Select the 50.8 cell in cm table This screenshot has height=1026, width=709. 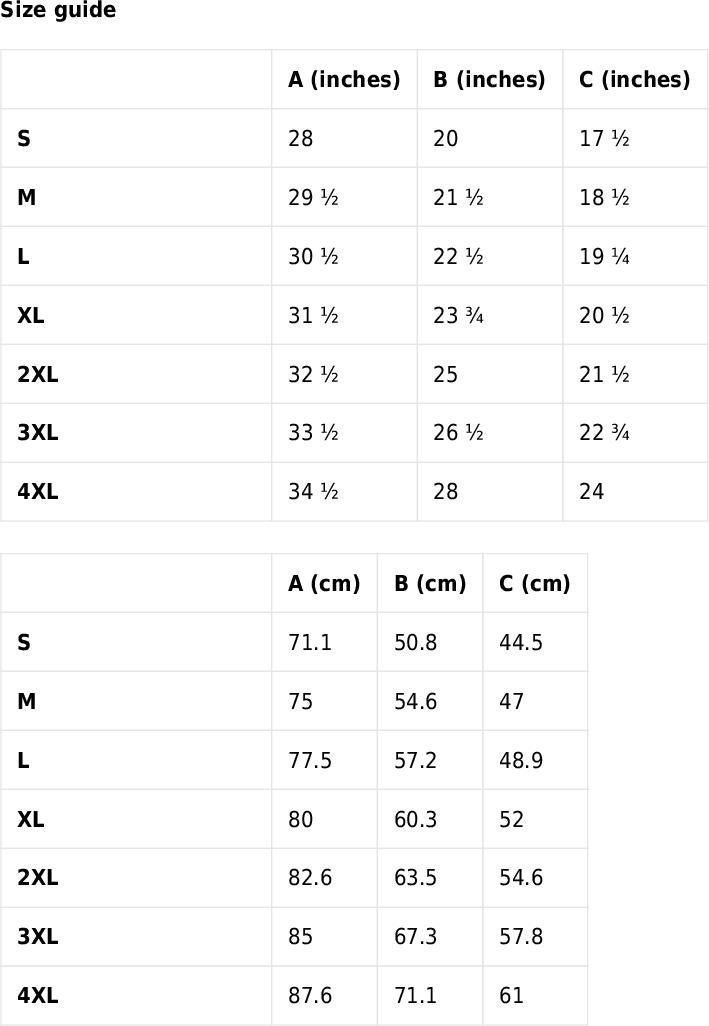click(x=415, y=643)
